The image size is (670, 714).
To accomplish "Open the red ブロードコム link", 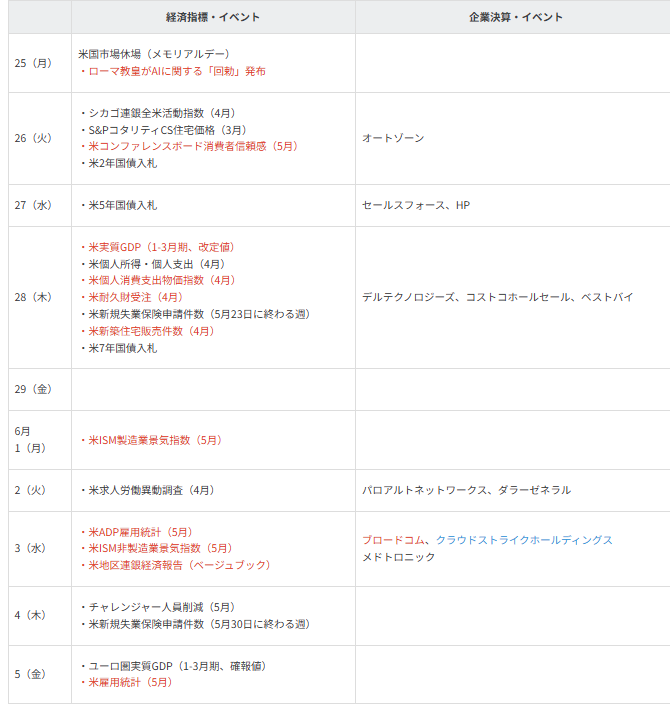I will [x=393, y=540].
